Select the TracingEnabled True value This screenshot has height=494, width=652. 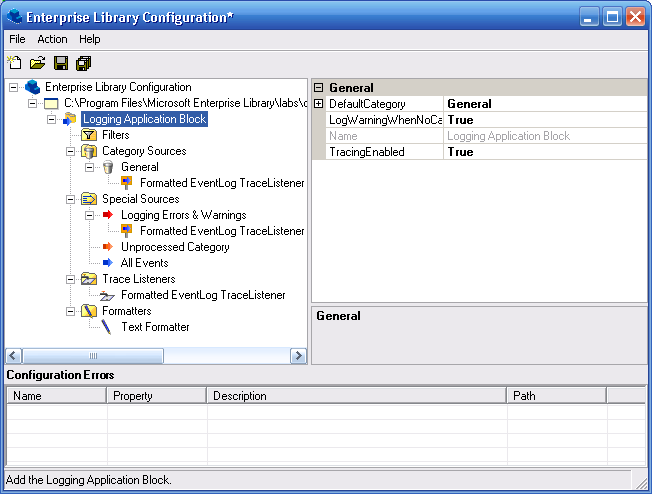[460, 152]
